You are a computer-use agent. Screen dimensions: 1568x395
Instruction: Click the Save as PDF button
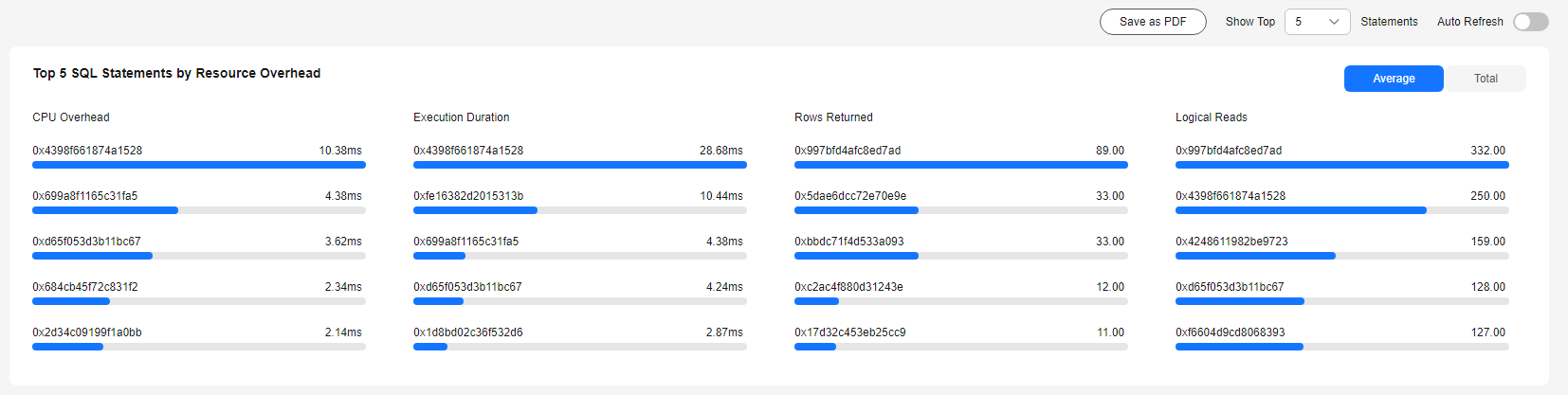[1153, 22]
